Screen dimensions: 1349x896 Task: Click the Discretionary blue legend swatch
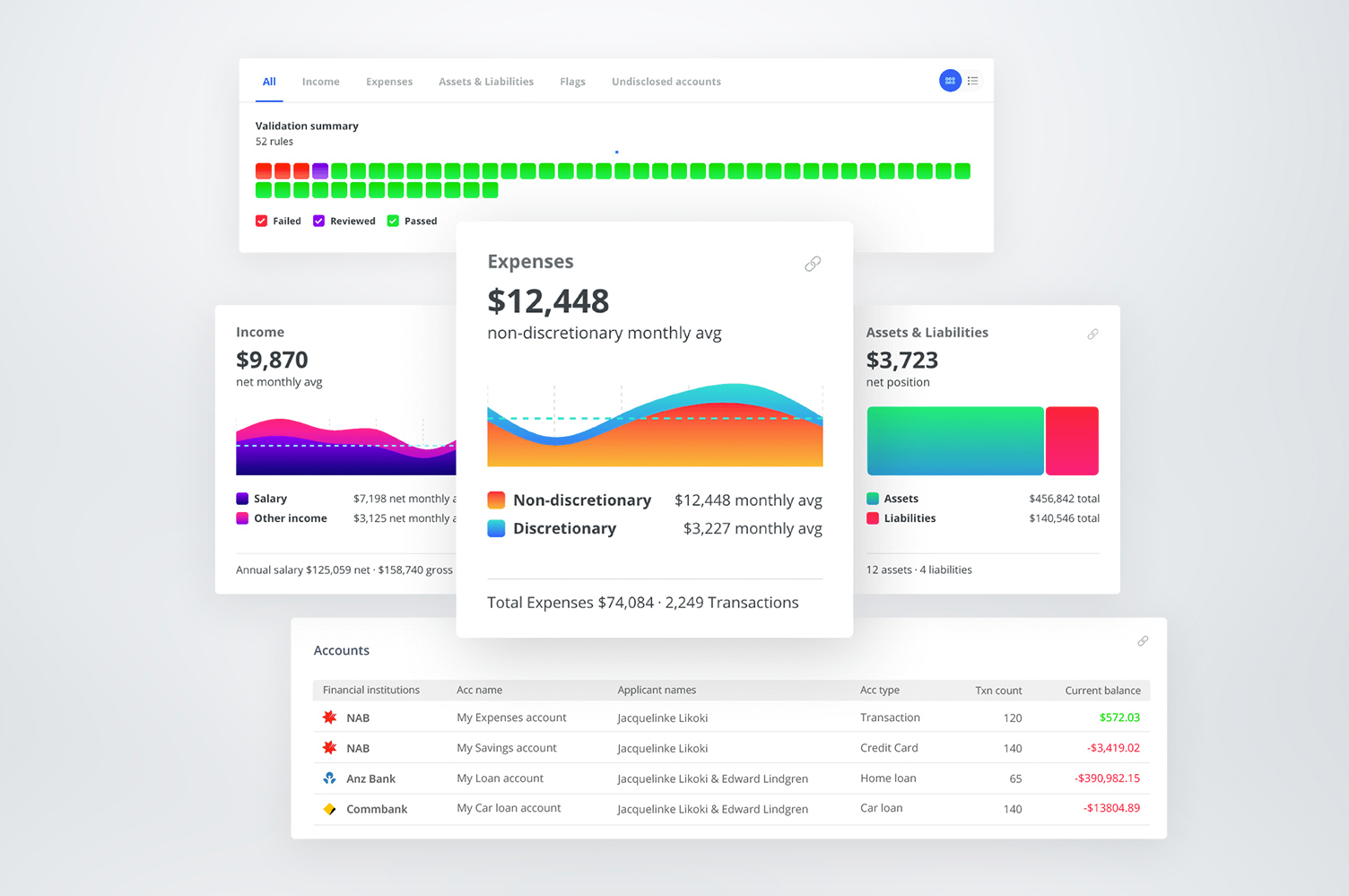(x=496, y=528)
